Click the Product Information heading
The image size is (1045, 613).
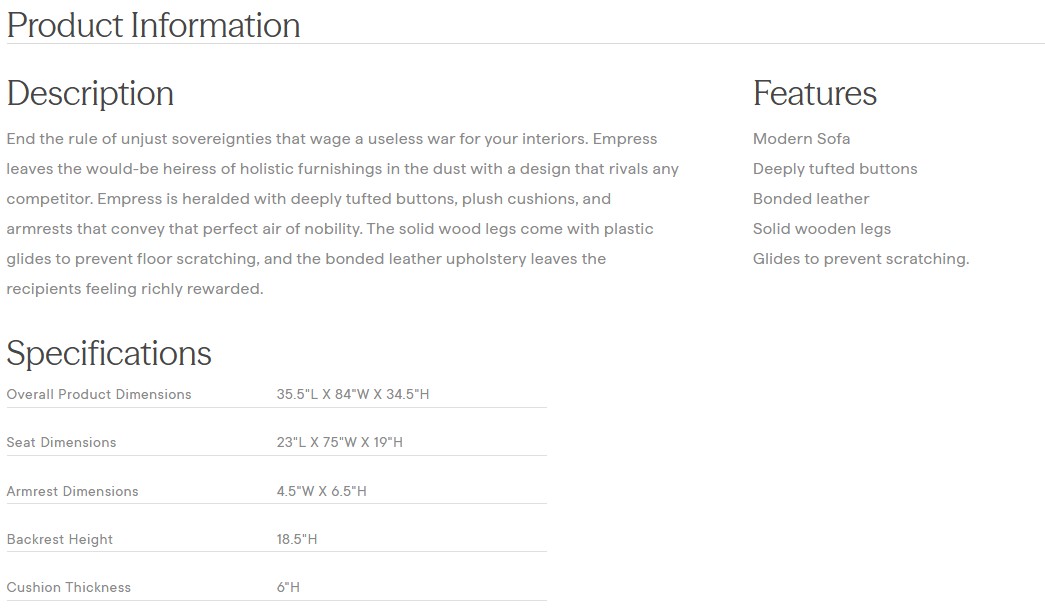pos(153,25)
